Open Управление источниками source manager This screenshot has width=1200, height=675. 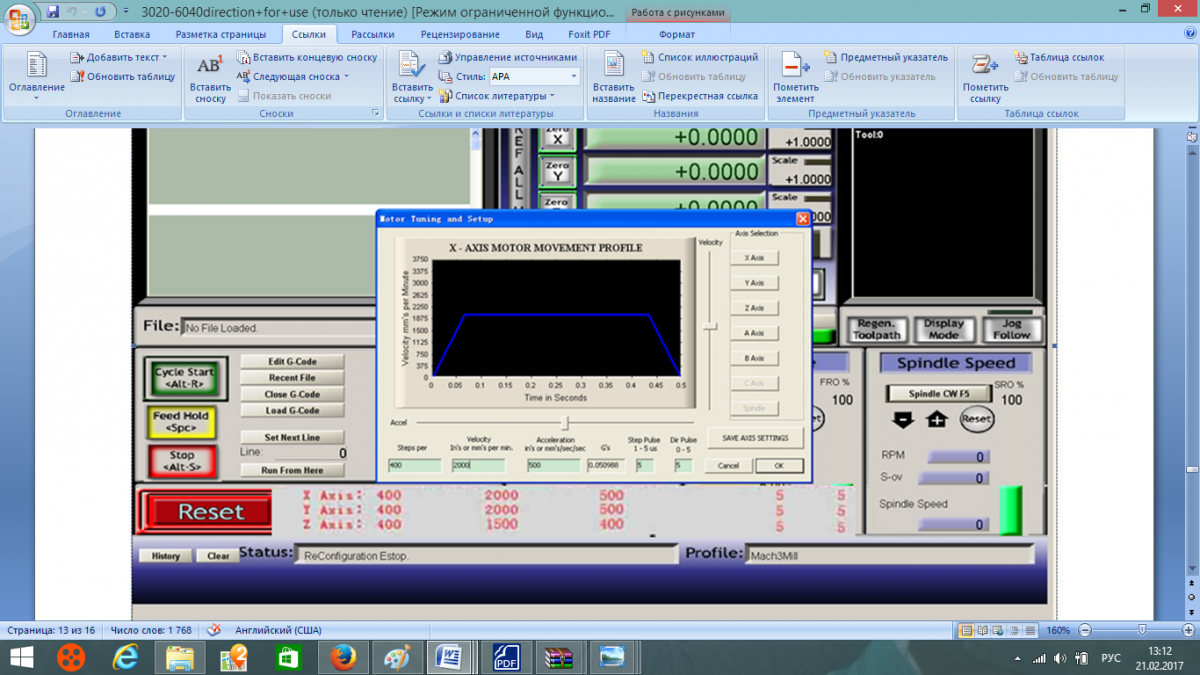(507, 58)
